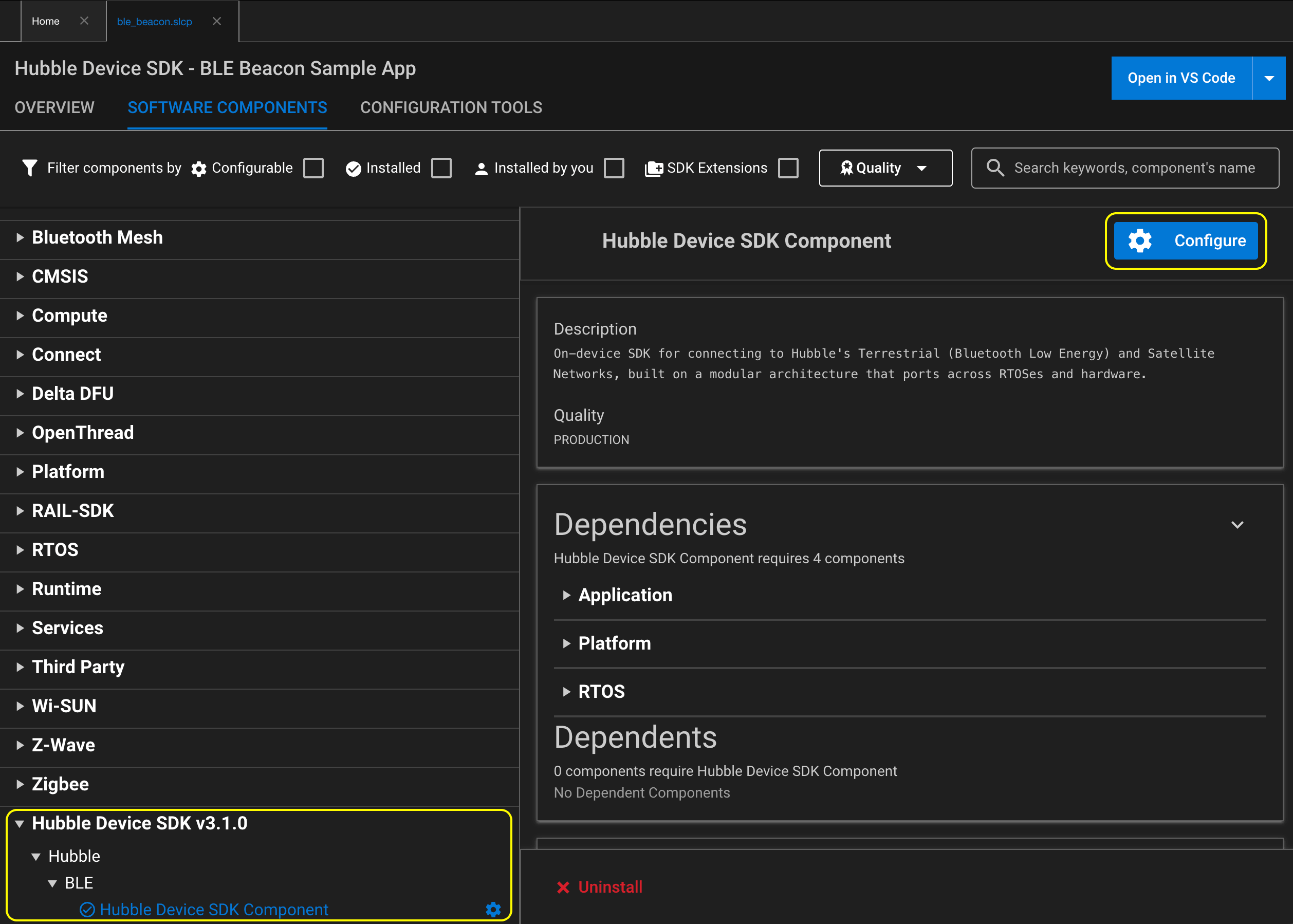
Task: Enable the Configurable filter checkbox
Action: (x=313, y=169)
